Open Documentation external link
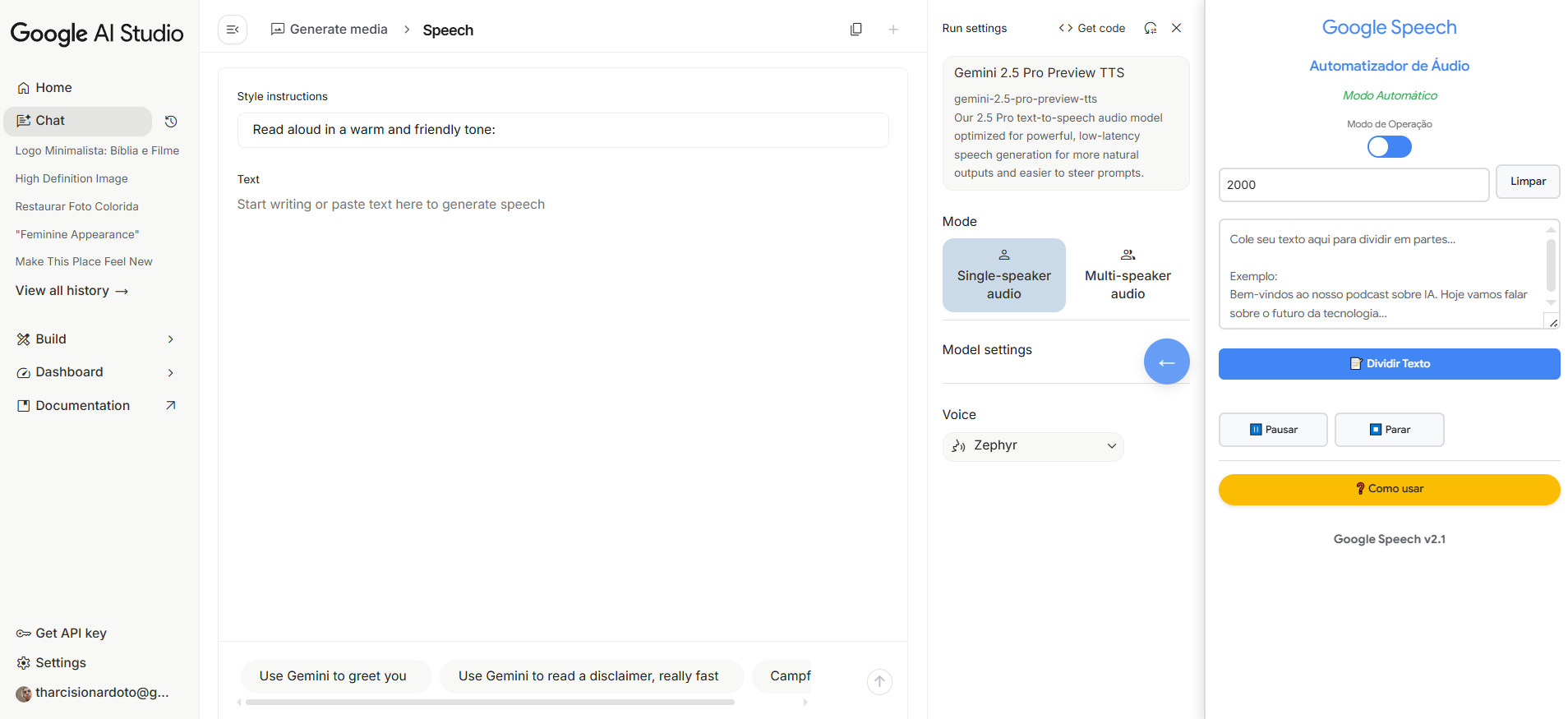1568x719 pixels. pos(97,406)
